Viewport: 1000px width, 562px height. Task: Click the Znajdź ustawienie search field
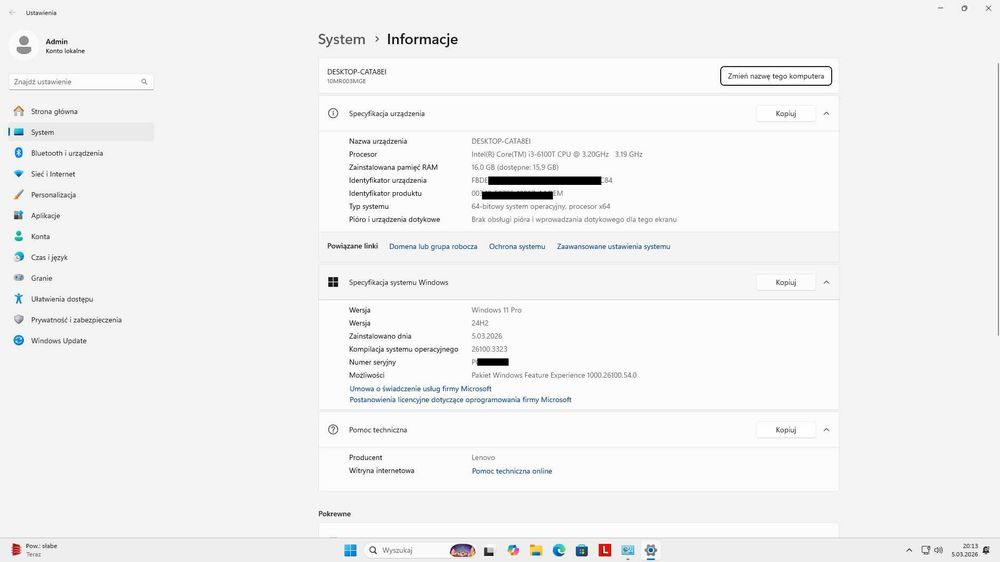click(x=81, y=82)
